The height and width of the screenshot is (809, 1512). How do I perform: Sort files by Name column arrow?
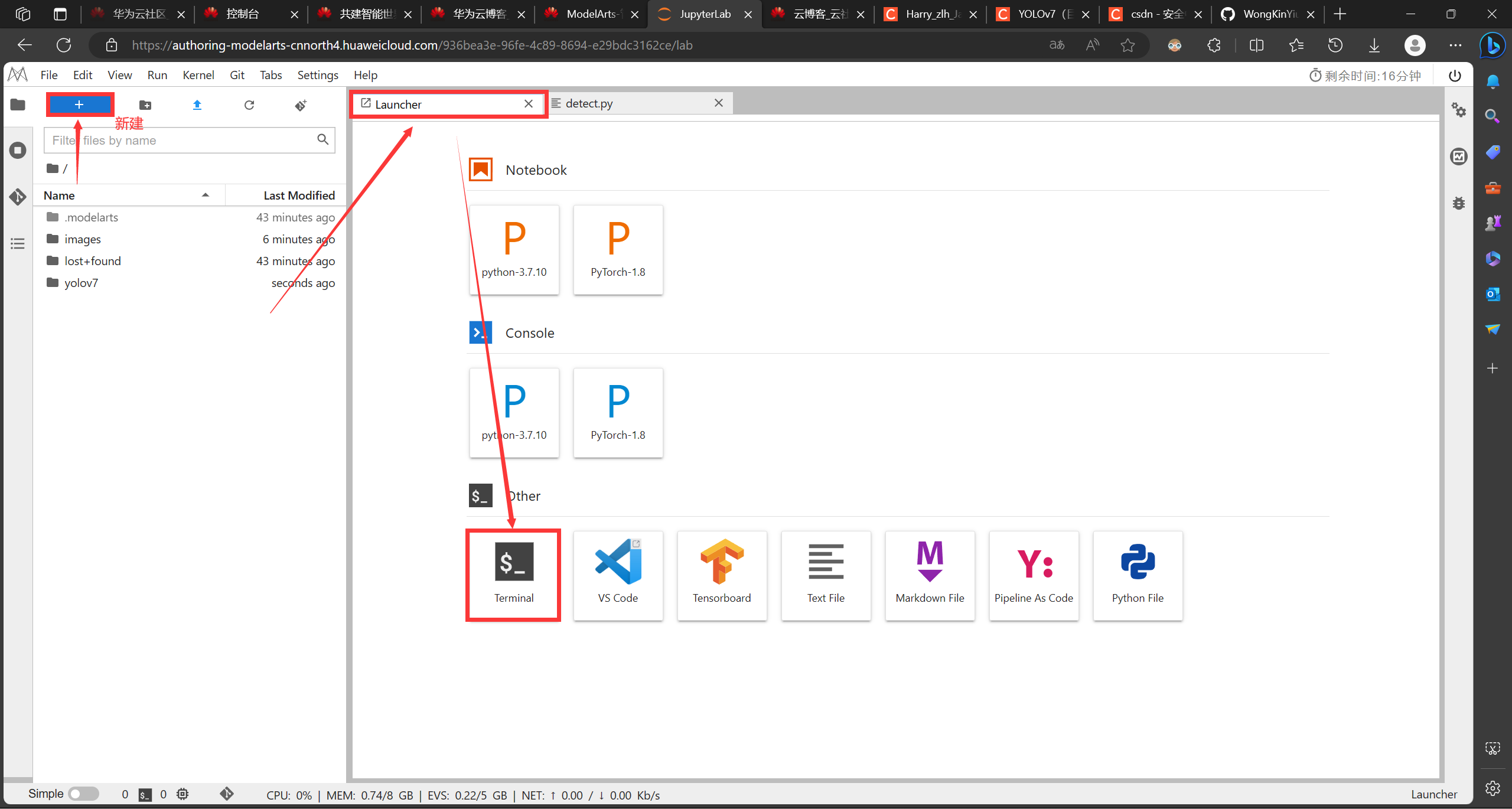(x=206, y=195)
